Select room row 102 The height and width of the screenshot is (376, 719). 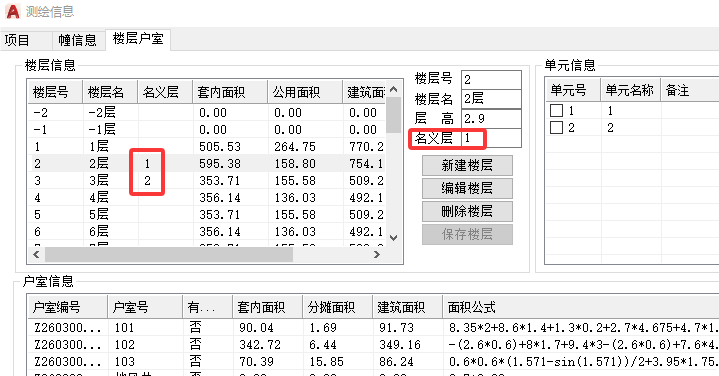click(x=373, y=344)
